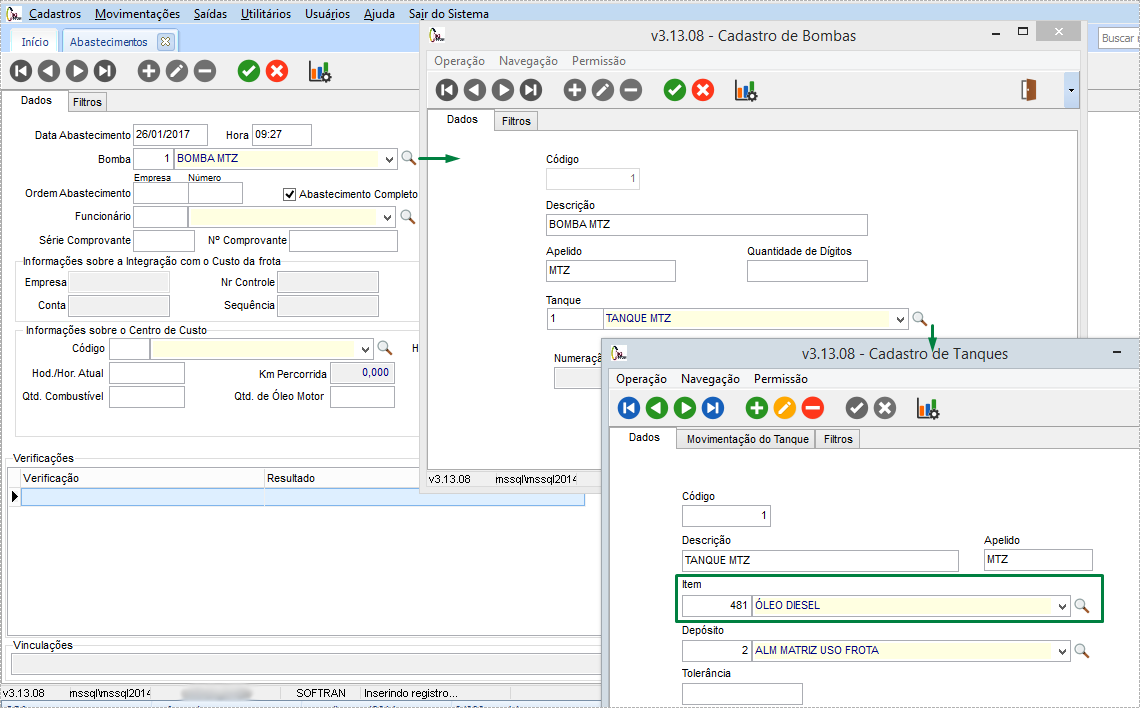Close the Abastecimentos tab
The height and width of the screenshot is (708, 1140).
pyautogui.click(x=165, y=41)
